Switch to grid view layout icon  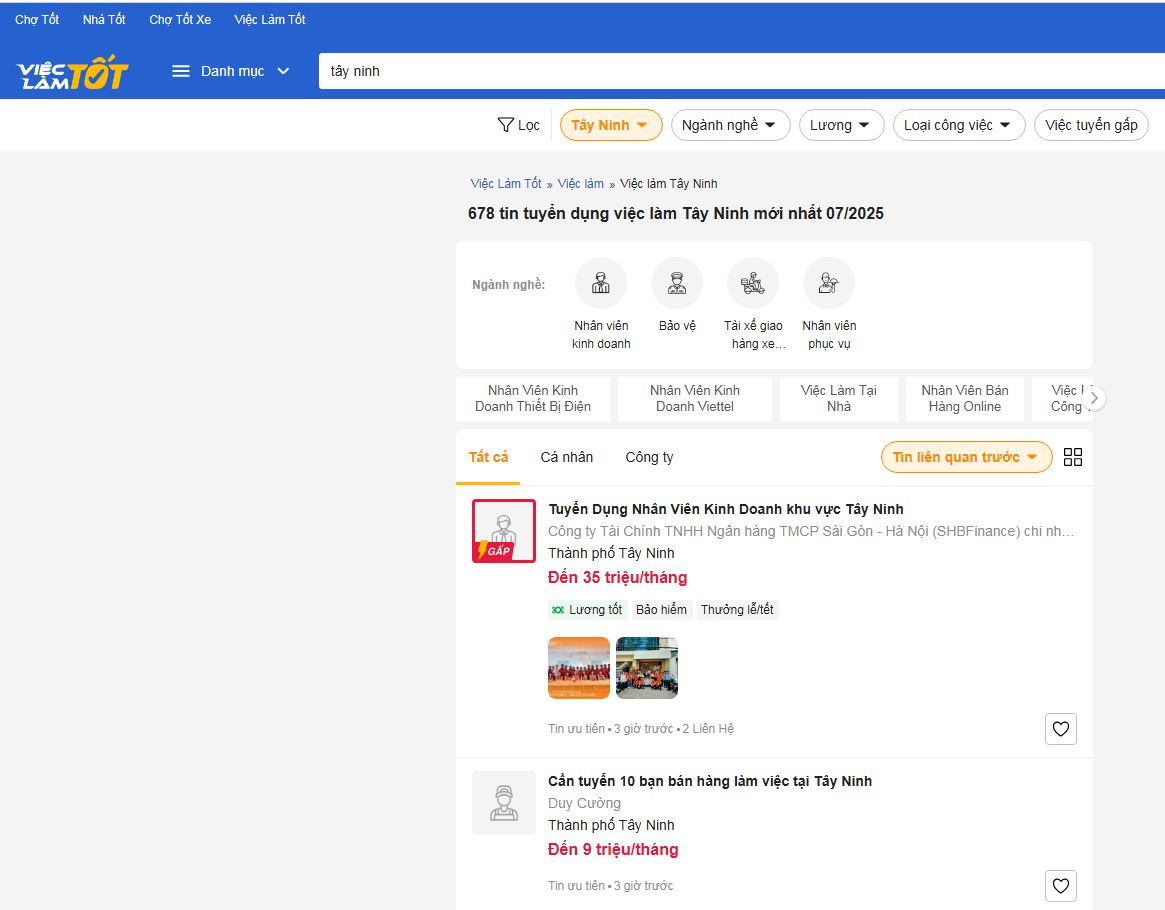(1073, 457)
